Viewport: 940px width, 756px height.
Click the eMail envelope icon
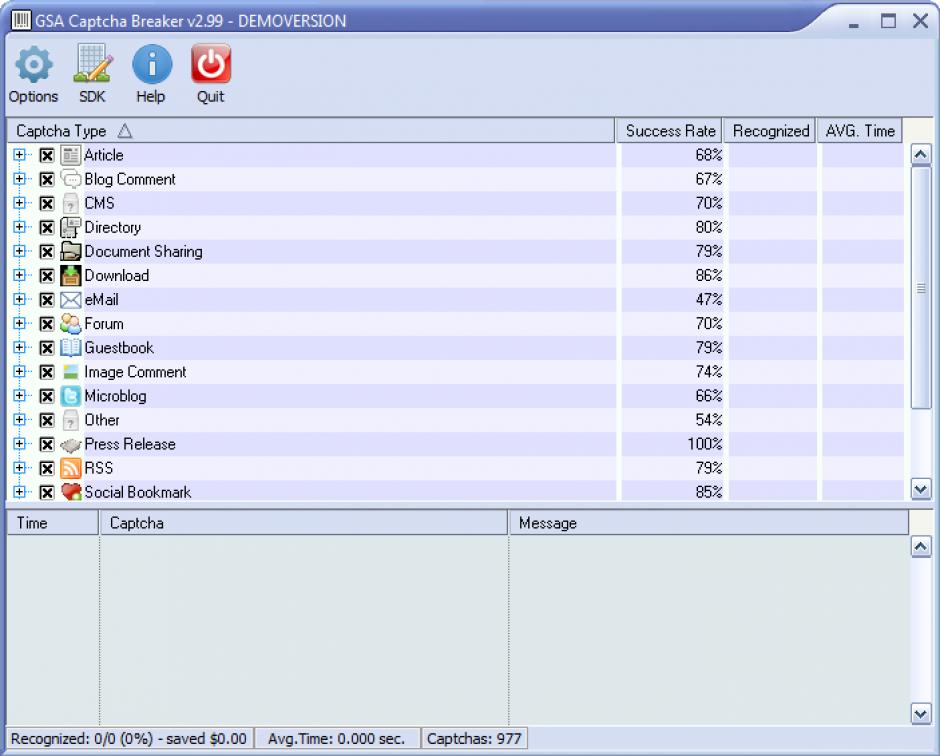(x=71, y=300)
